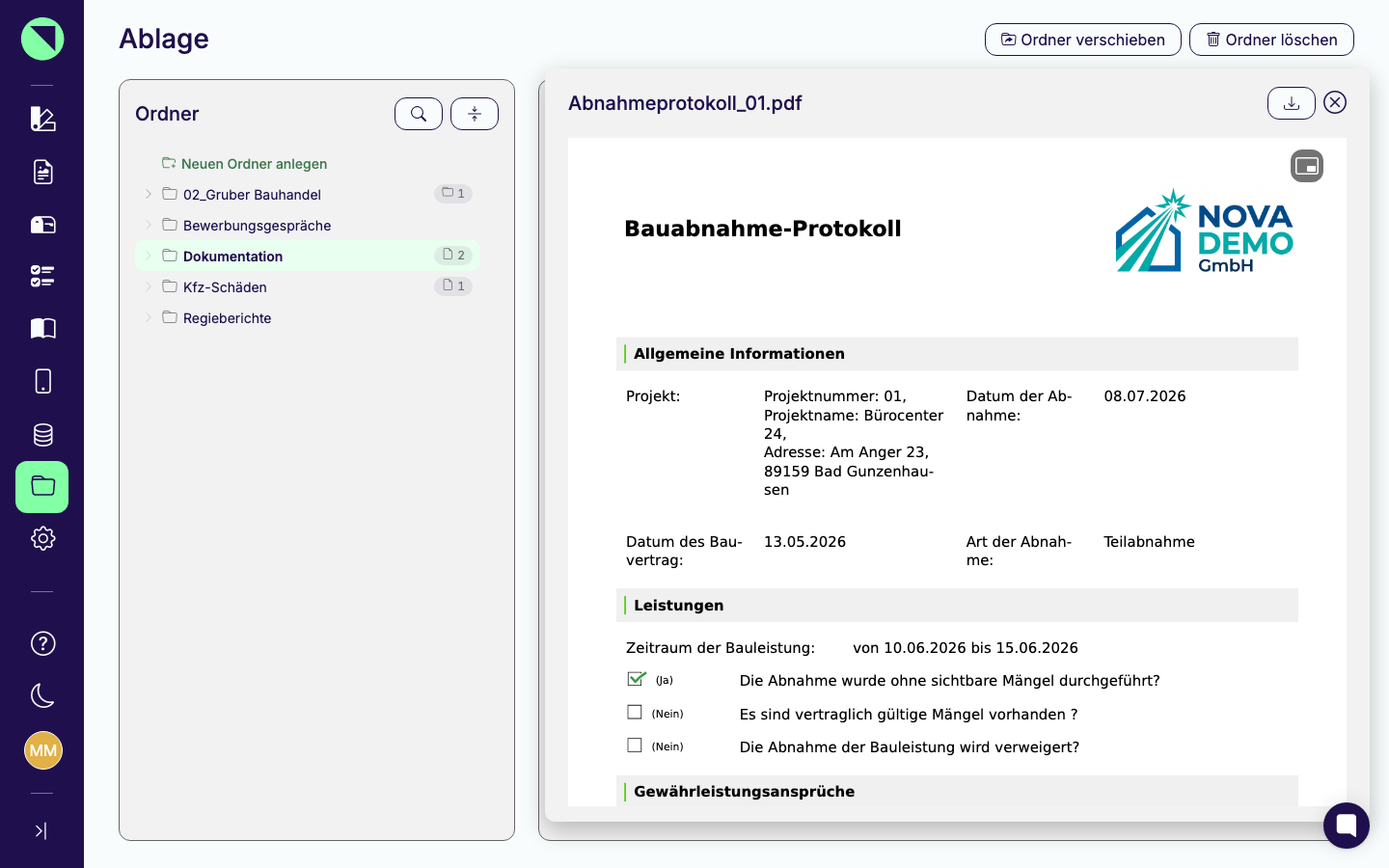Open the drawing and measure sidebar icon
Image resolution: width=1389 pixels, height=868 pixels.
(x=42, y=119)
